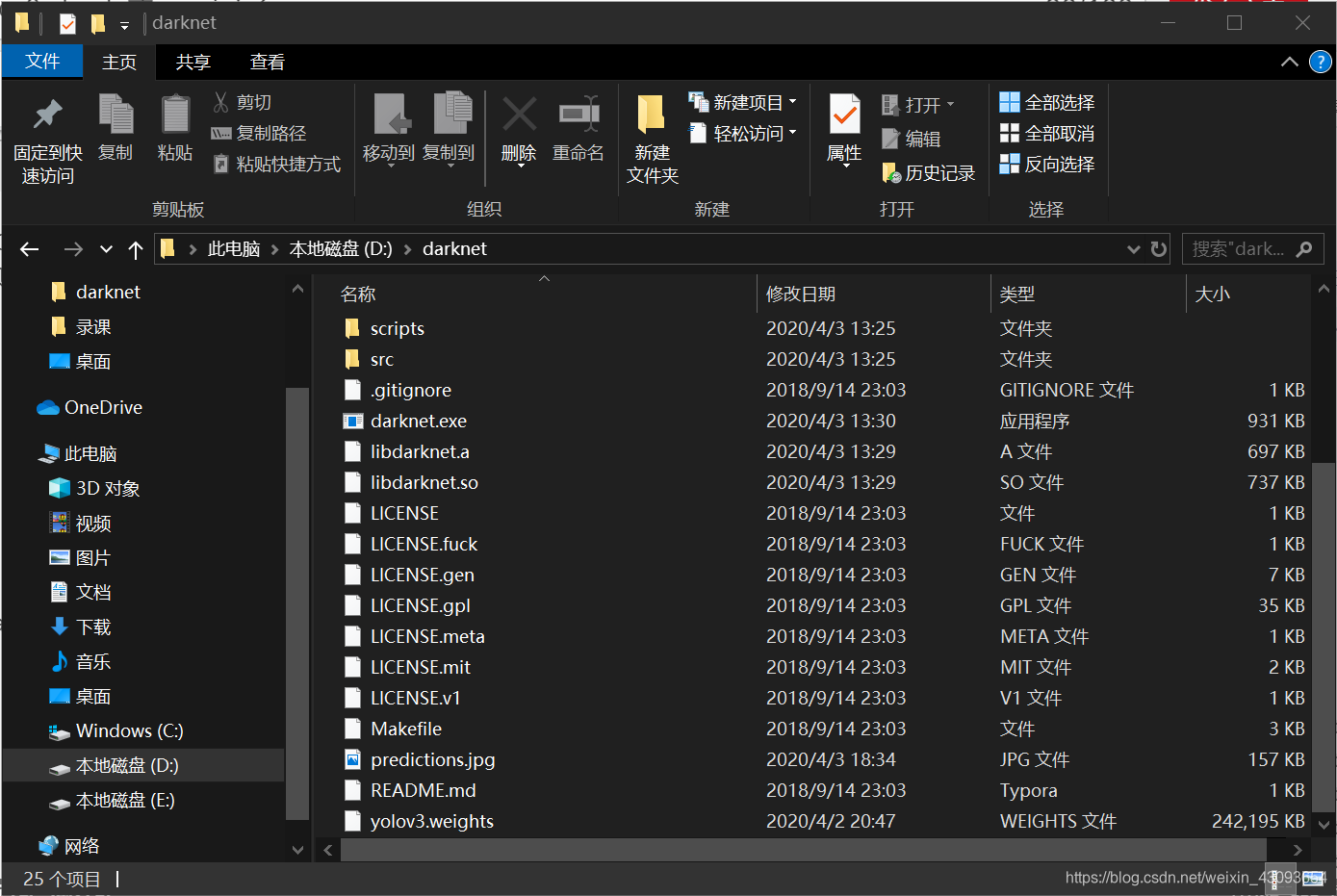Click search magnifier in the search box
Image resolution: width=1337 pixels, height=896 pixels.
(1304, 249)
